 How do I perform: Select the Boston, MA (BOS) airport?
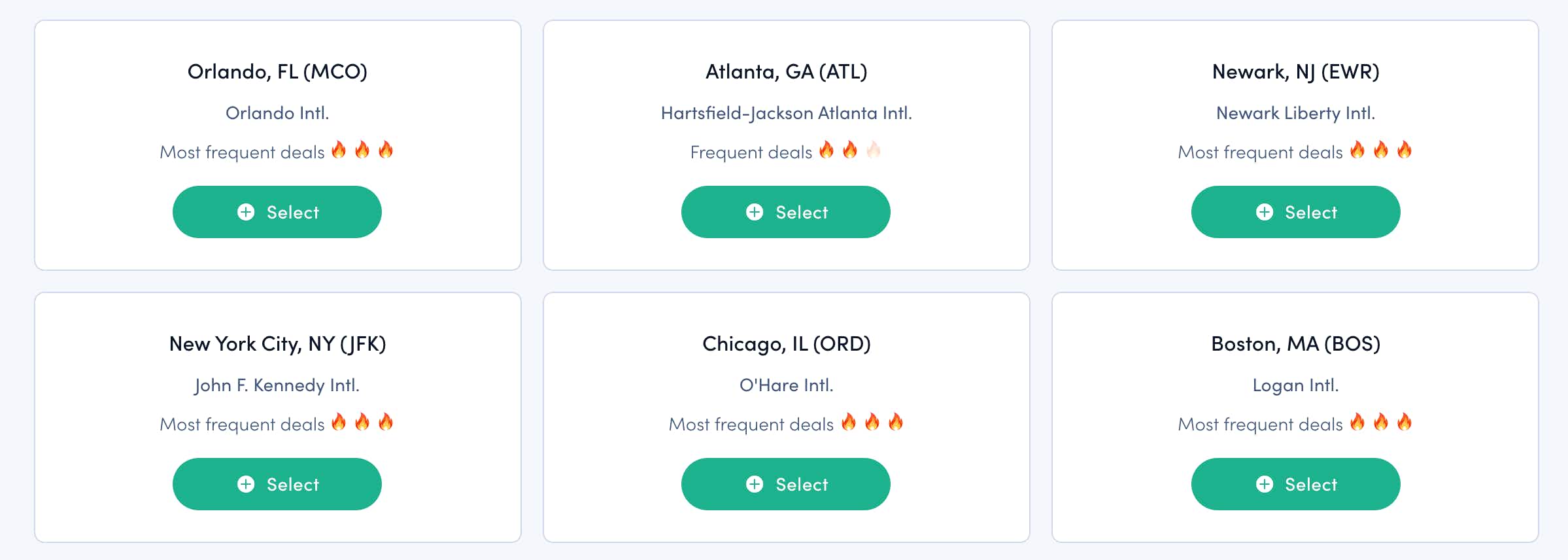pyautogui.click(x=1296, y=484)
